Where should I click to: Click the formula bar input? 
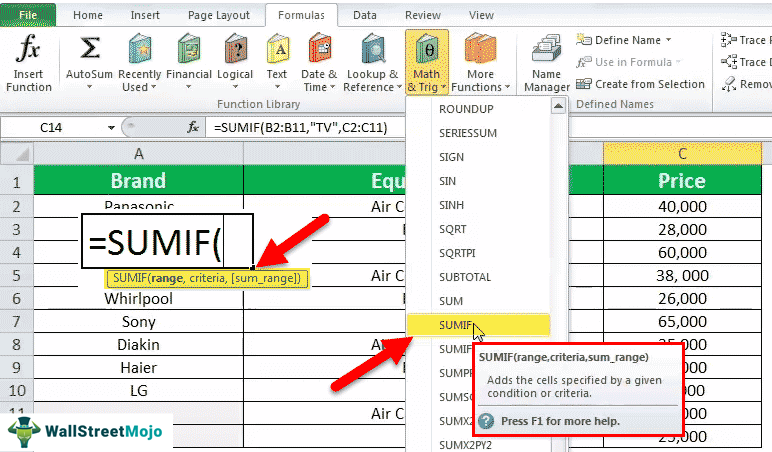[305, 128]
